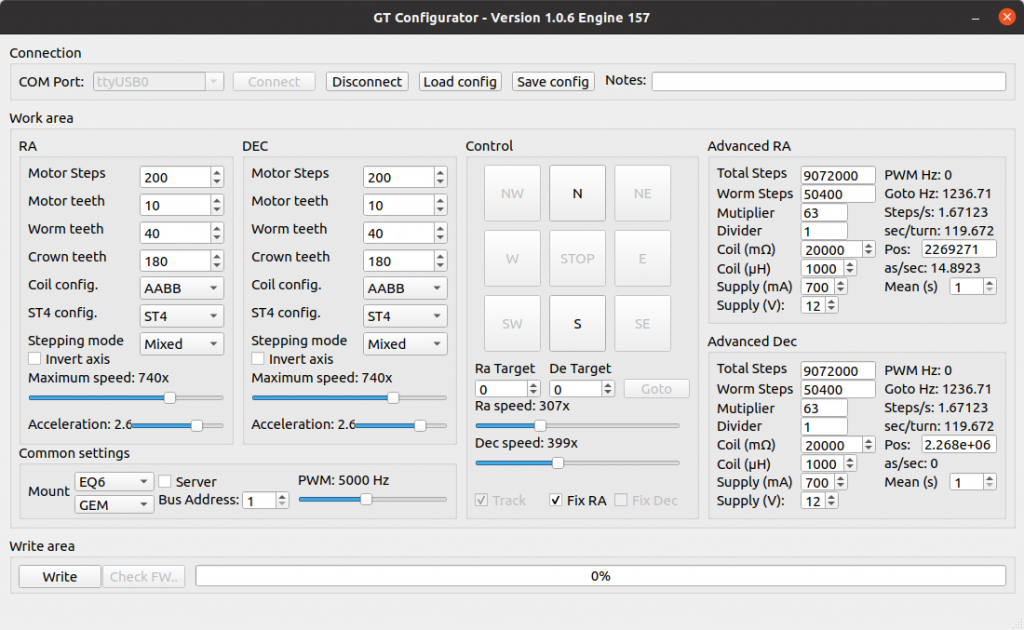Click Advanced Dec Supply (mA) spin box
Image resolution: width=1024 pixels, height=630 pixels.
(824, 482)
